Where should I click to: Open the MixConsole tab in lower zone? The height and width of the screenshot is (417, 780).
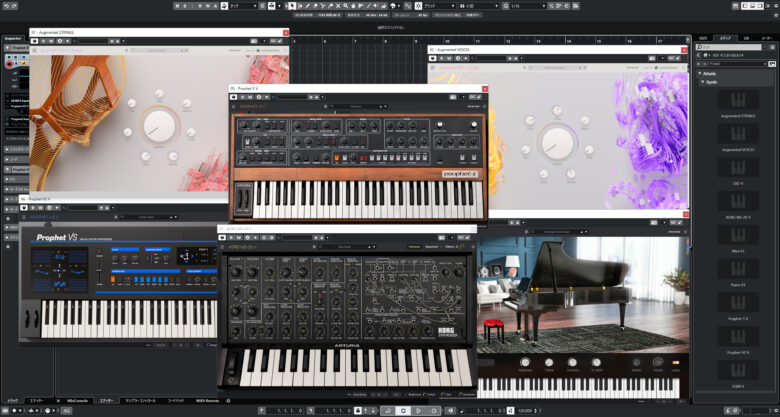78,400
